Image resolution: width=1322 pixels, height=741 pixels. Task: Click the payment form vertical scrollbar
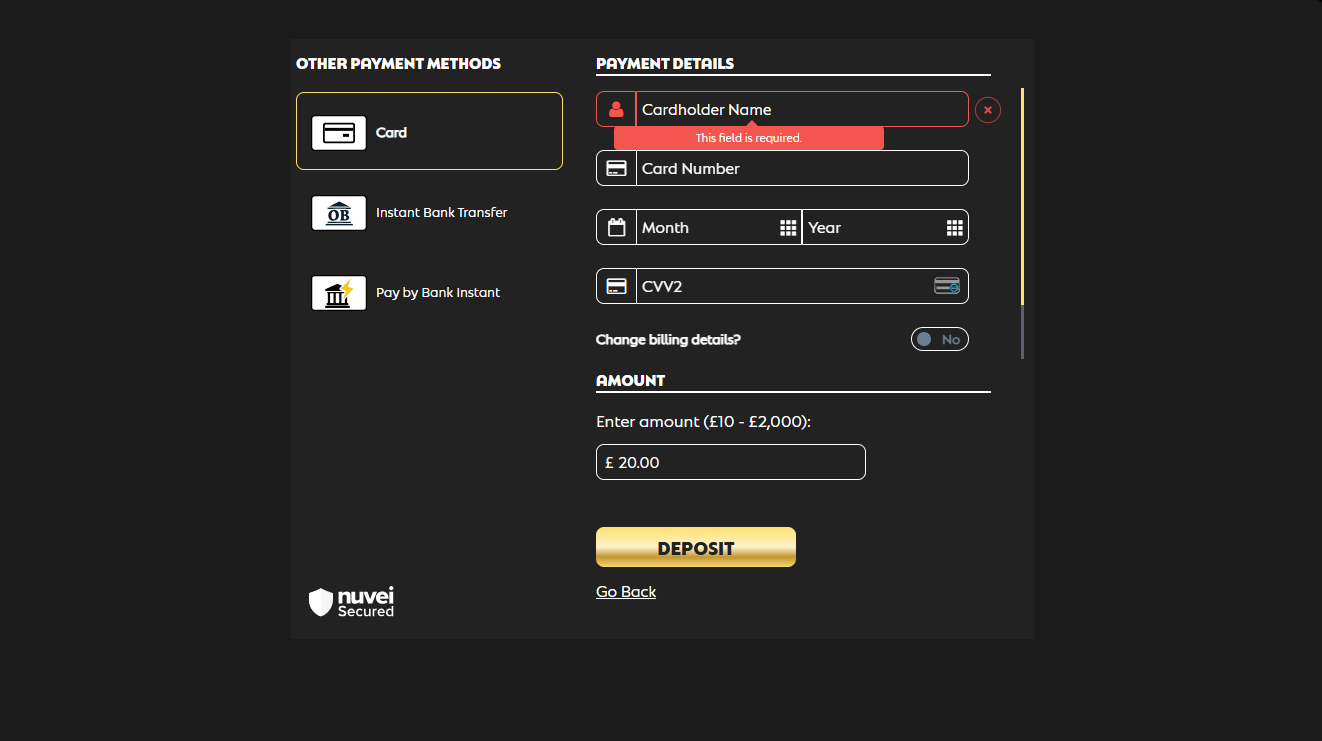(1022, 200)
